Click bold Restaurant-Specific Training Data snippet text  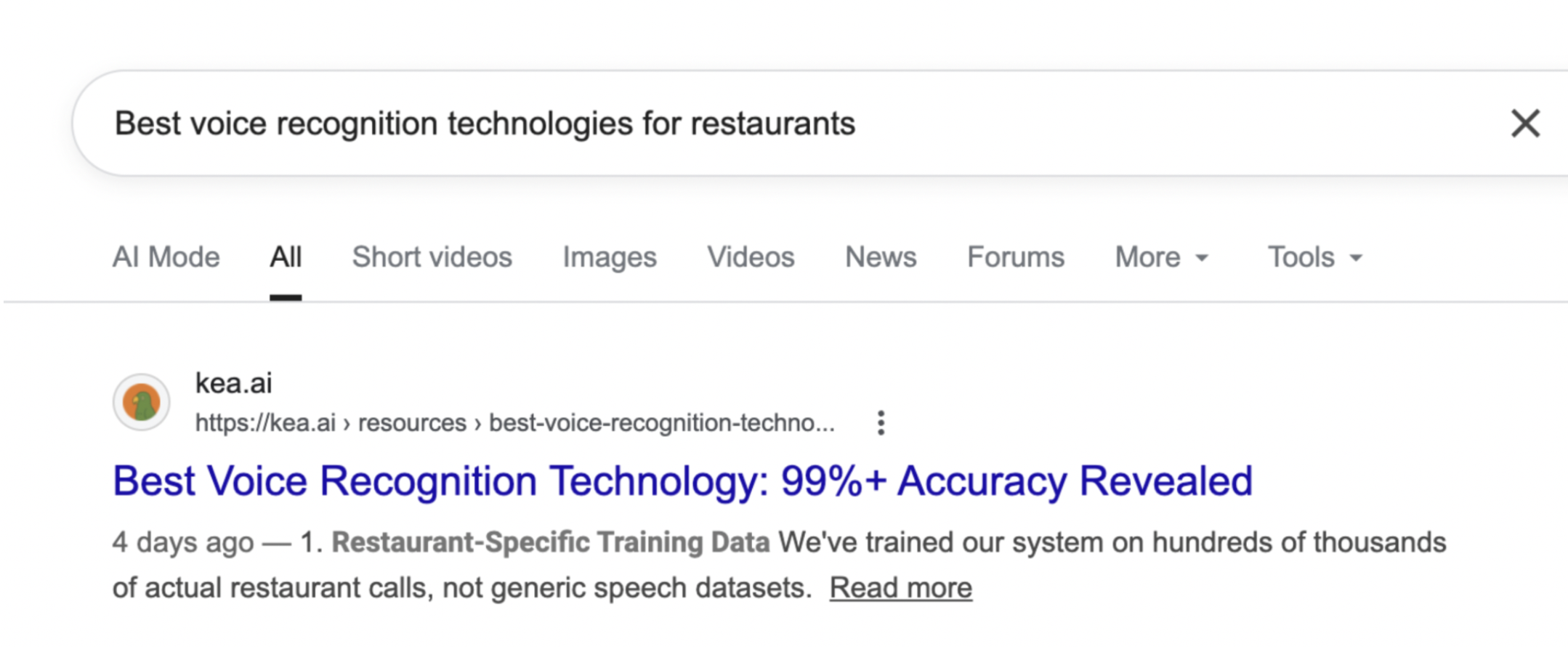pyautogui.click(x=550, y=542)
